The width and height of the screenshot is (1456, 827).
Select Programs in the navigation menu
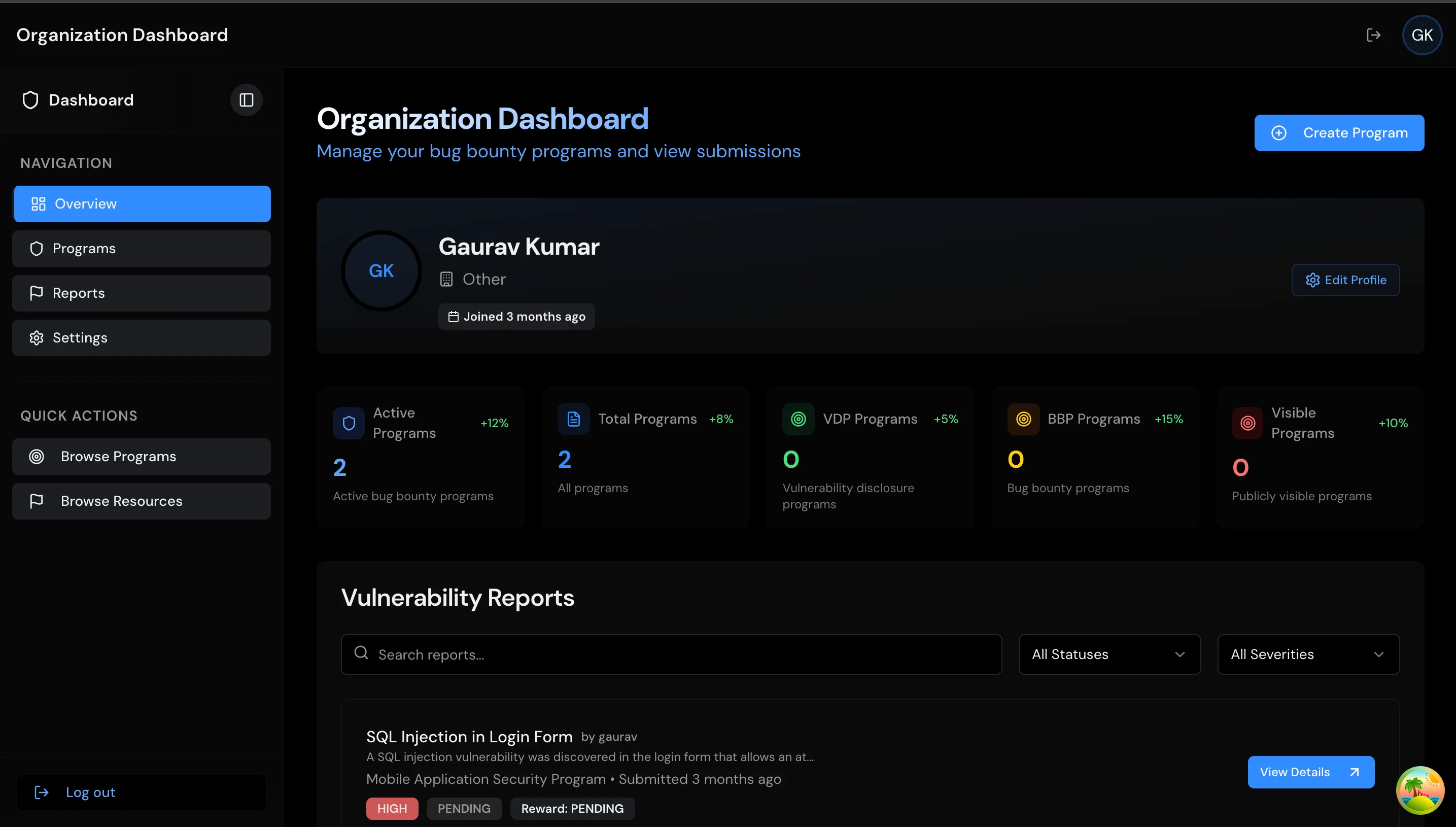(142, 248)
